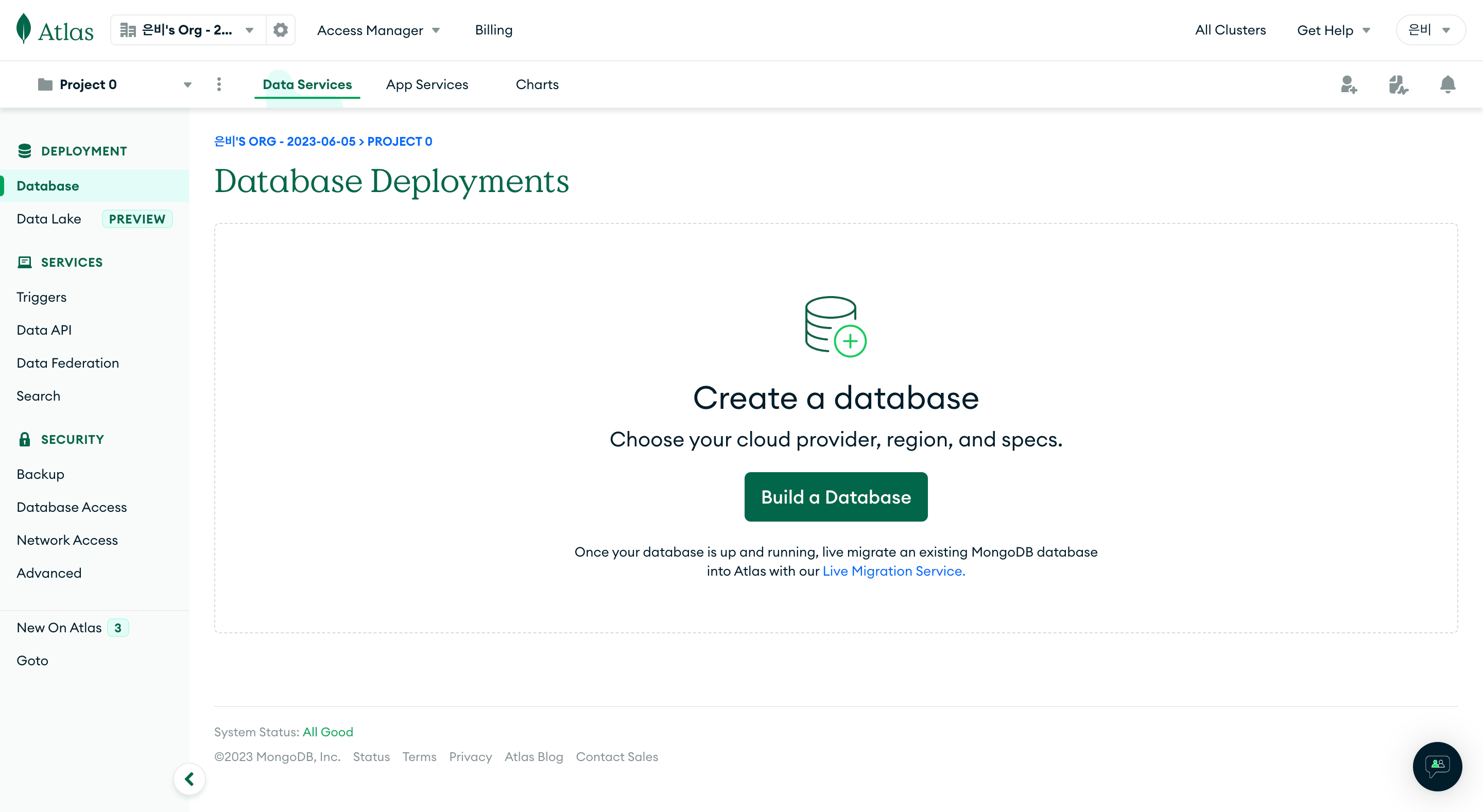Image resolution: width=1483 pixels, height=812 pixels.
Task: Click the database plus illustration icon
Action: (835, 326)
